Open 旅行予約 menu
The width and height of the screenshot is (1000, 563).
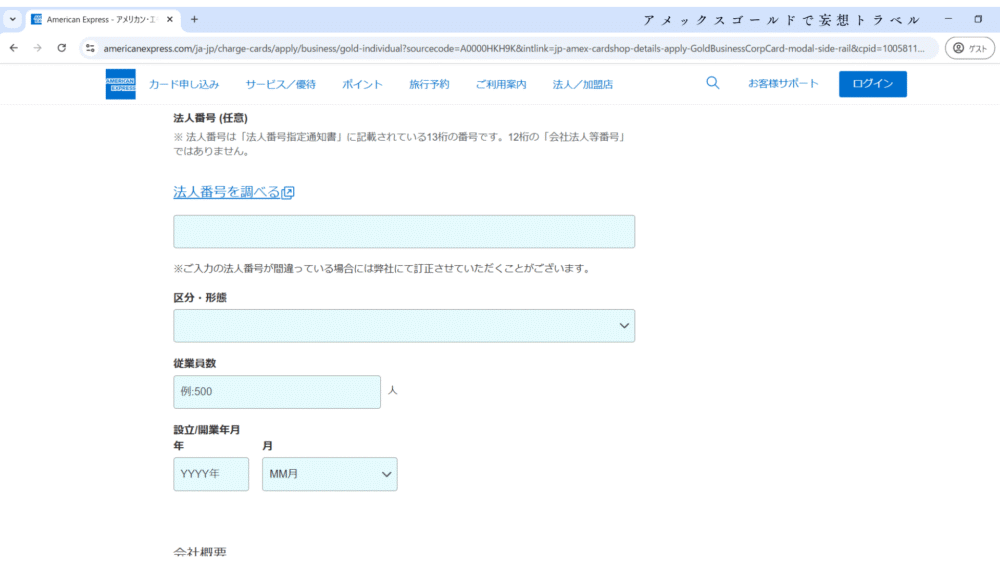[x=429, y=84]
